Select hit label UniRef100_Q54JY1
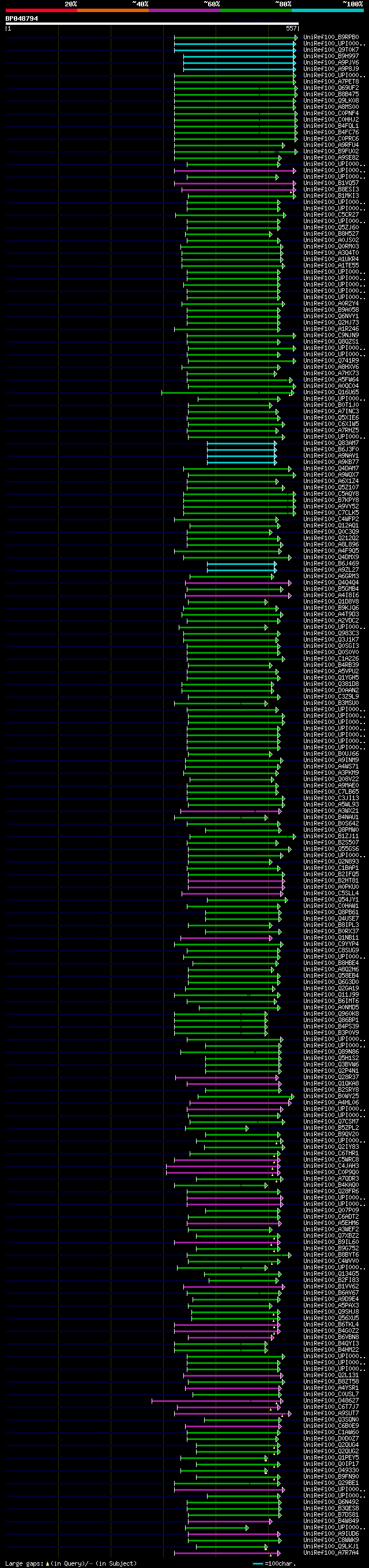Viewport: 369px width, 1568px height. click(x=332, y=900)
